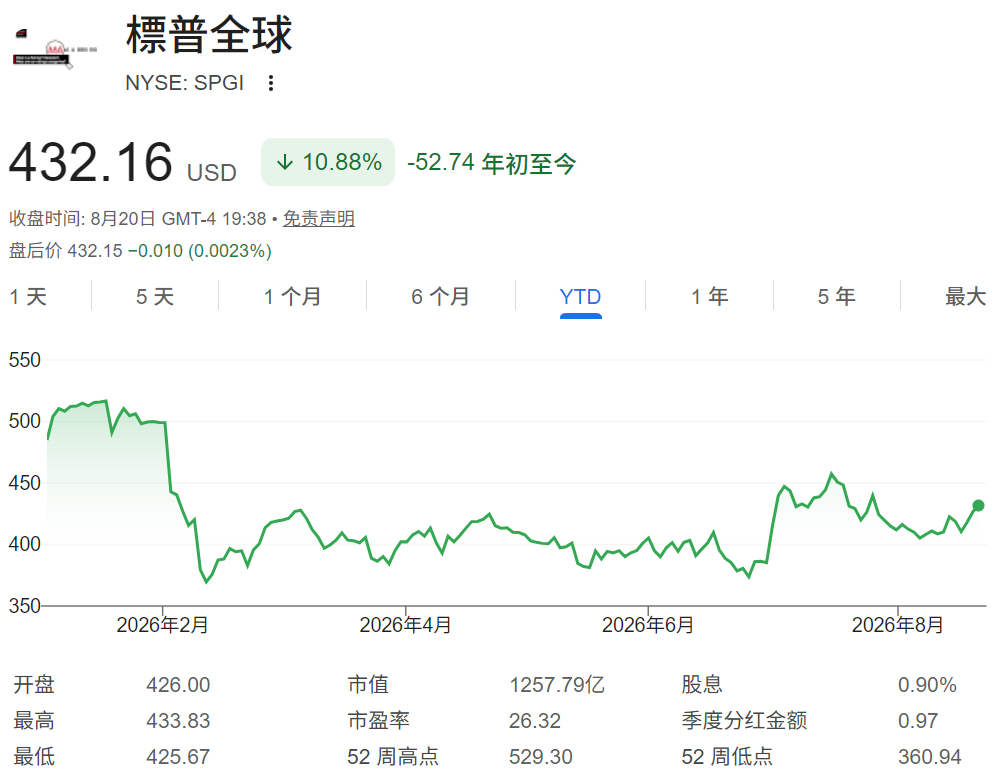Screen dimensions: 997x776
Task: Click the 市盈率 value 26.32
Action: pyautogui.click(x=535, y=721)
